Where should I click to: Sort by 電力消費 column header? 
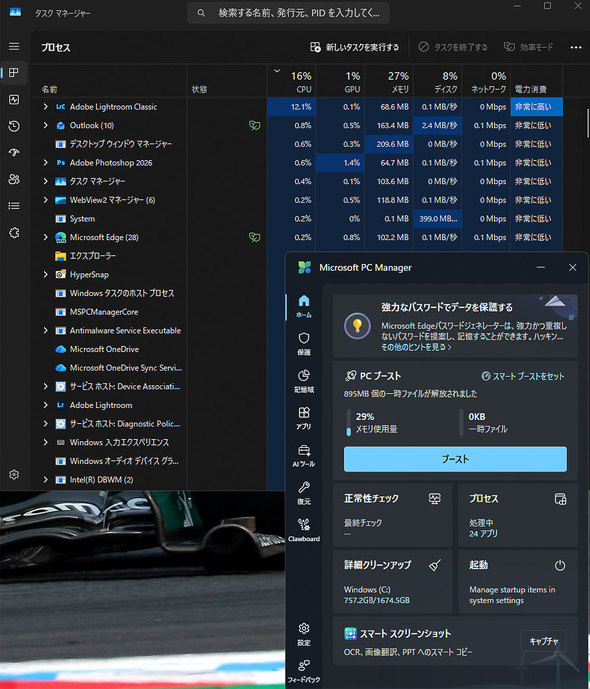coord(536,82)
